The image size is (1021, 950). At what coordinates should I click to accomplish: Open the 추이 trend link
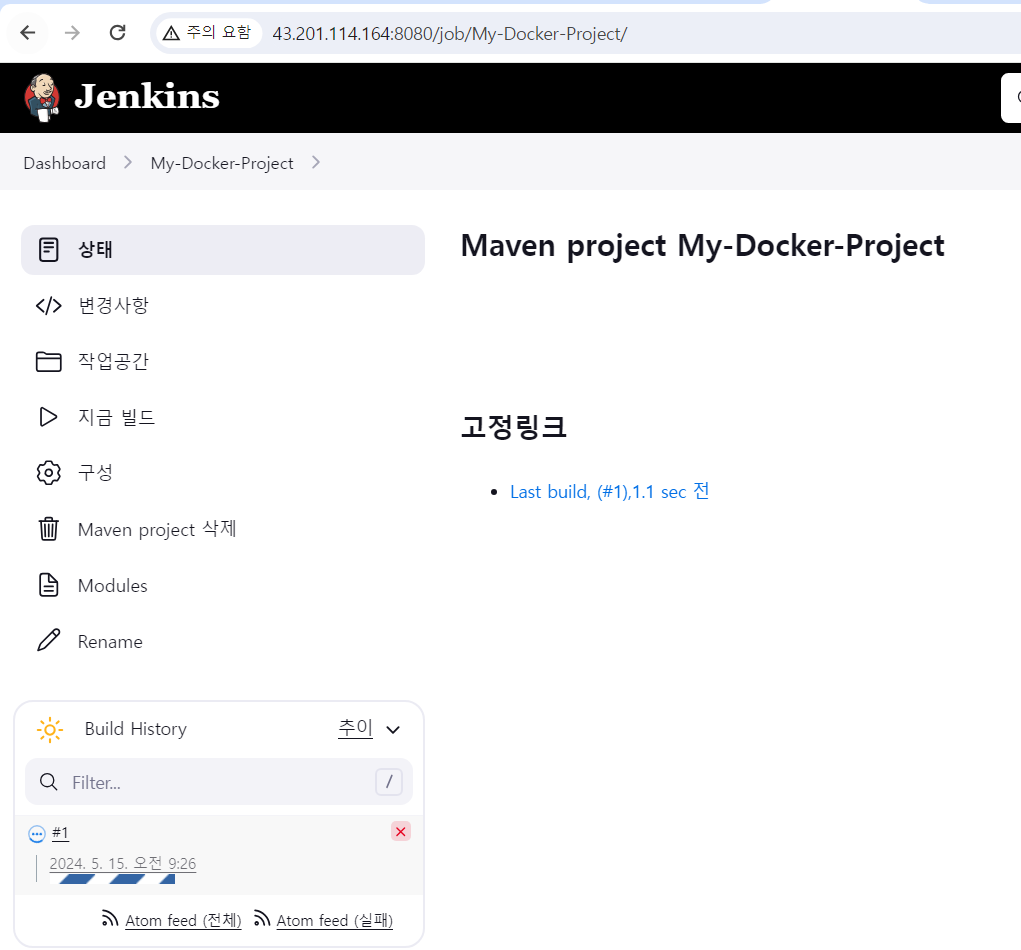click(356, 727)
